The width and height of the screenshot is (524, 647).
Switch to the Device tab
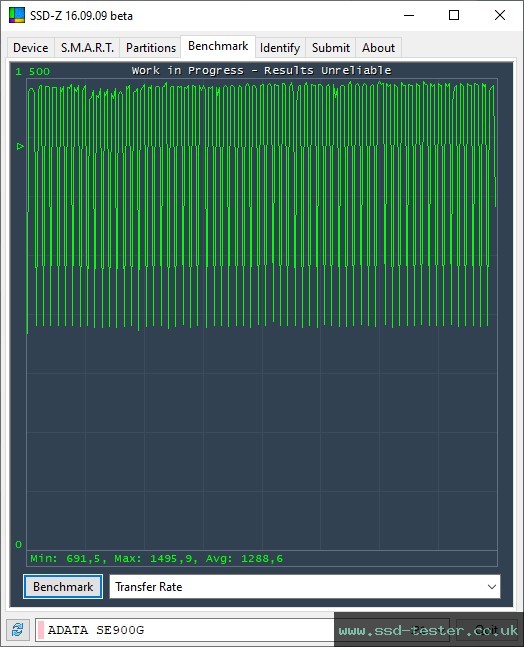pyautogui.click(x=31, y=48)
